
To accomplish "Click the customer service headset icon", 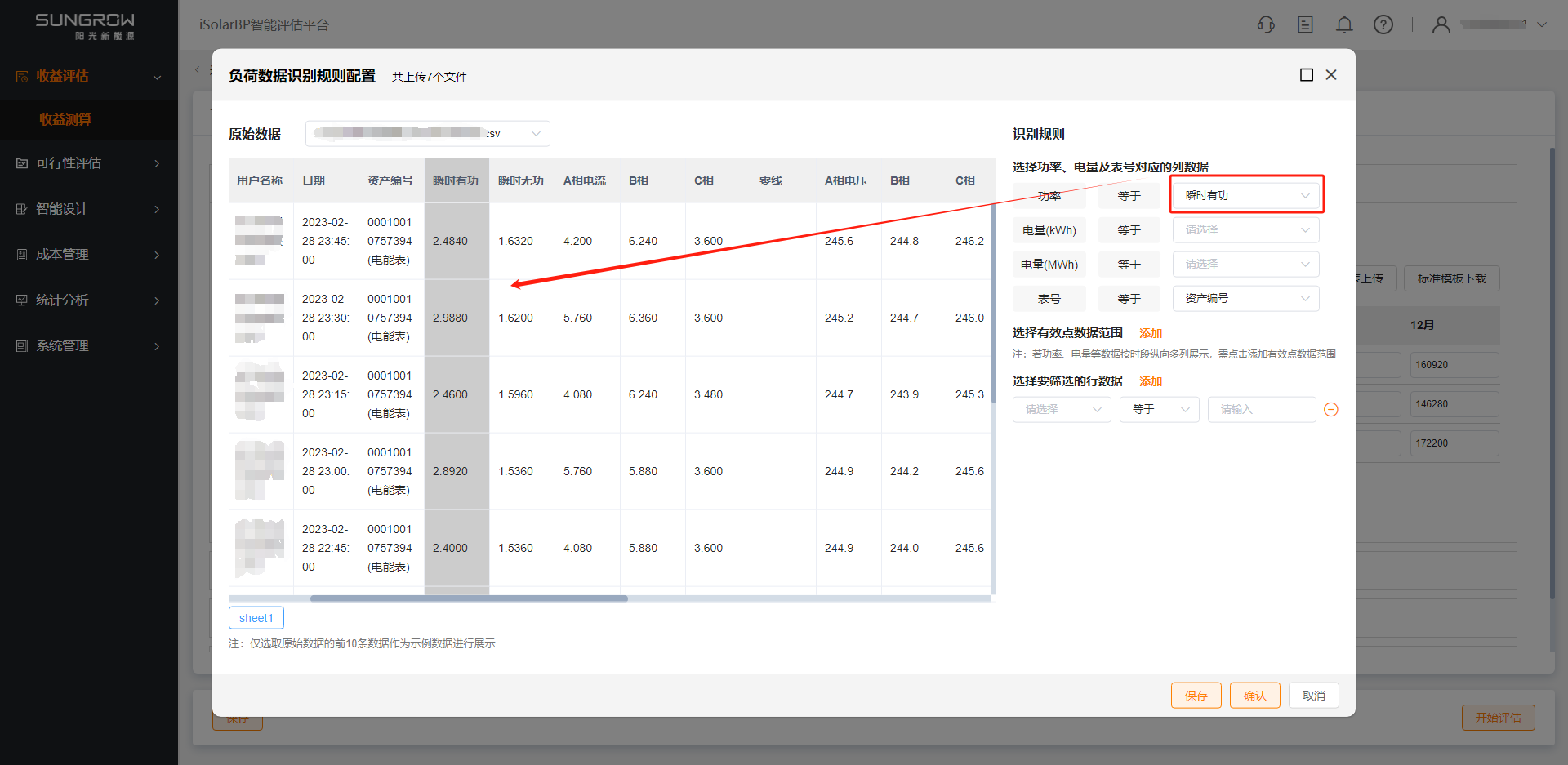I will (x=1266, y=24).
